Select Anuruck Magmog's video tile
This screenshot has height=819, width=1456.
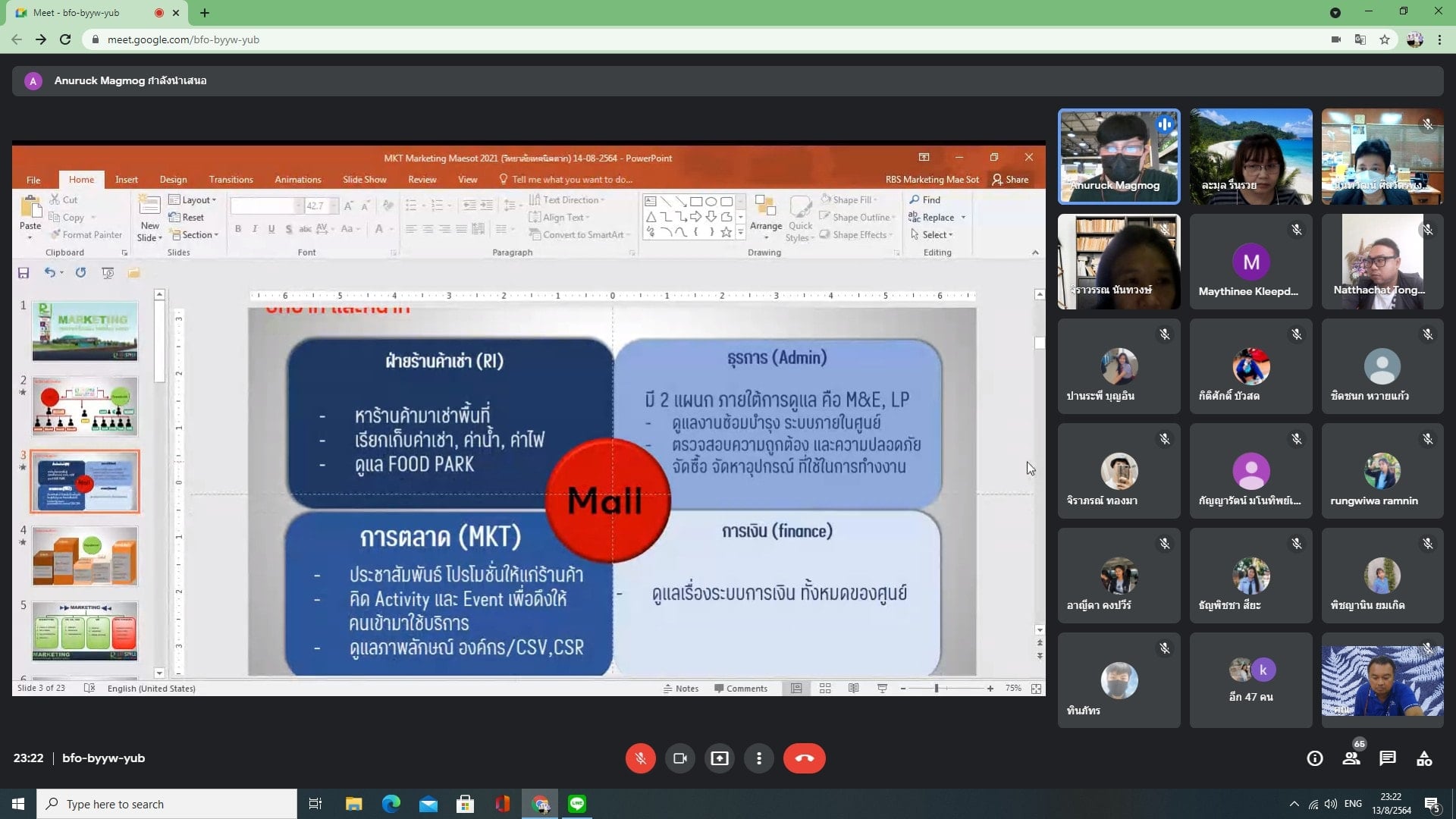click(x=1119, y=156)
